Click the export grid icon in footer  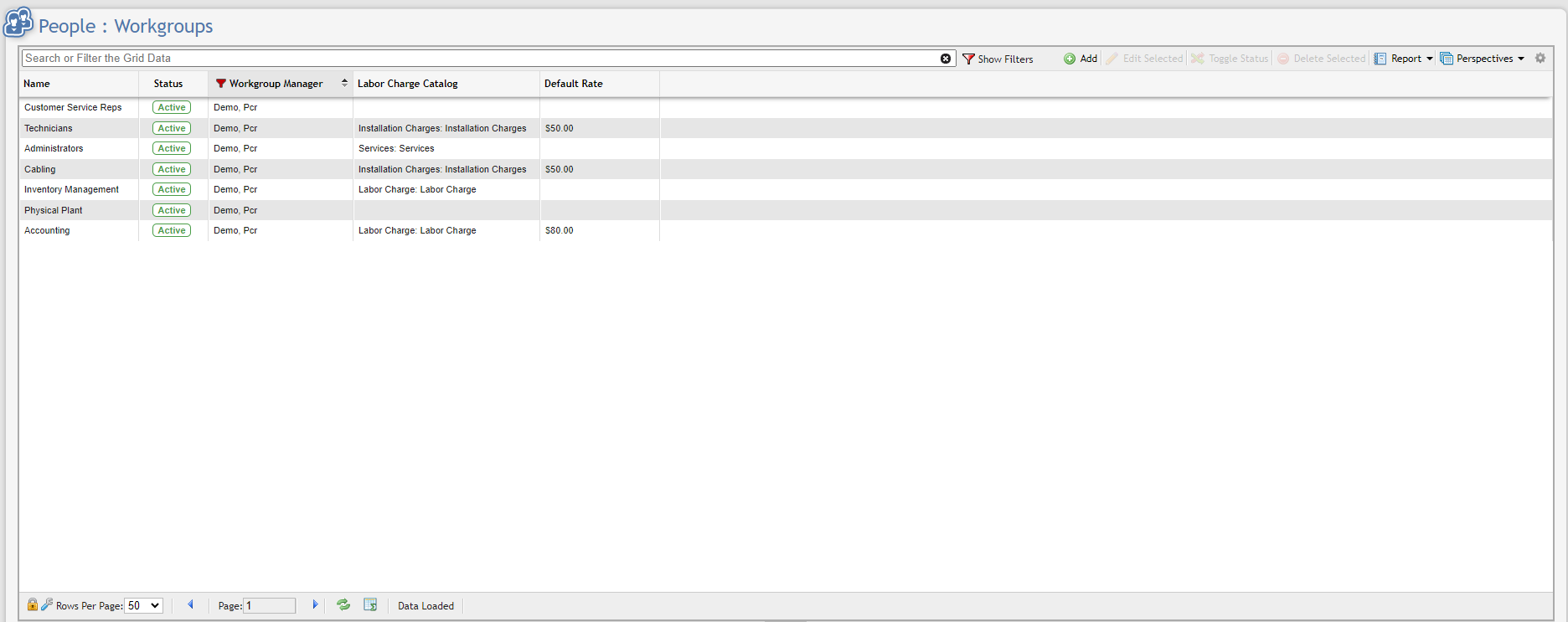(370, 604)
